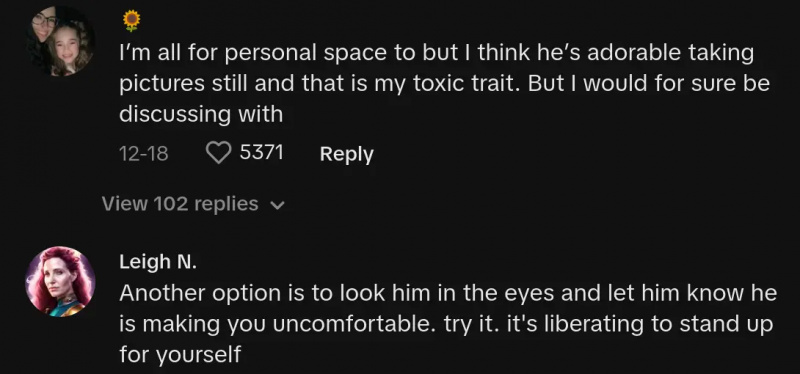Click the trailing text "discussing with"
The height and width of the screenshot is (374, 800).
(x=201, y=114)
